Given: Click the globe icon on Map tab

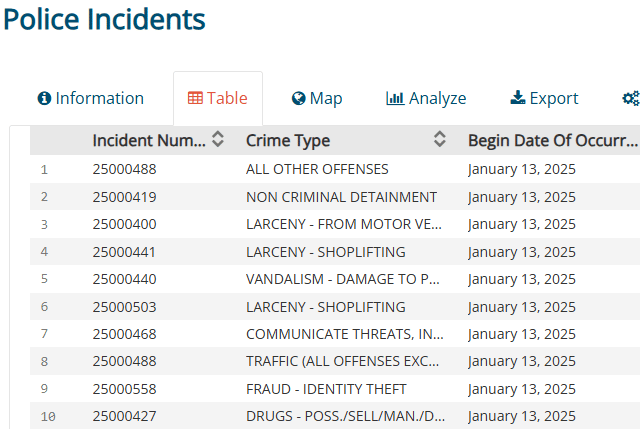Looking at the screenshot, I should click(298, 99).
